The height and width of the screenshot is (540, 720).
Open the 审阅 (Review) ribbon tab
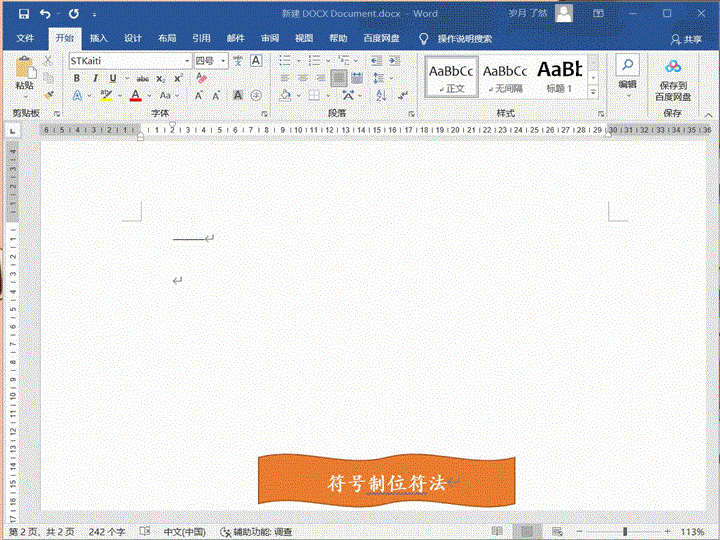(x=270, y=38)
